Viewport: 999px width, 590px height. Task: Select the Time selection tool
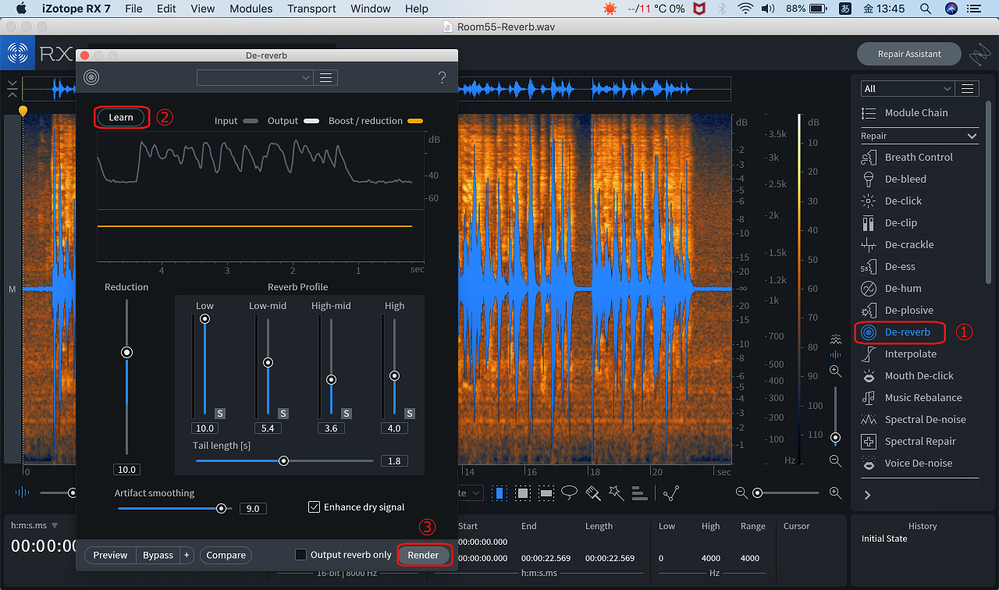click(x=500, y=493)
